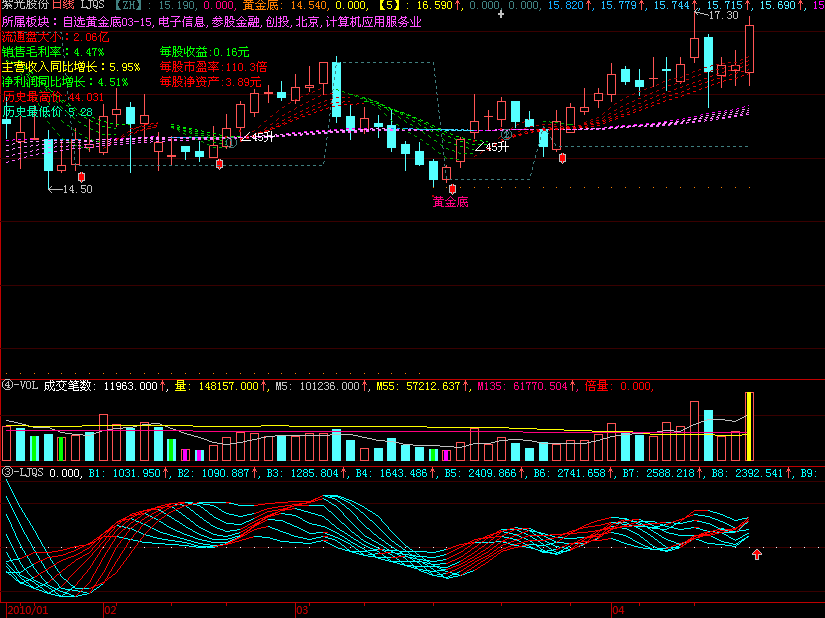Click the 17.30 high price label
The width and height of the screenshot is (825, 618).
click(x=722, y=15)
